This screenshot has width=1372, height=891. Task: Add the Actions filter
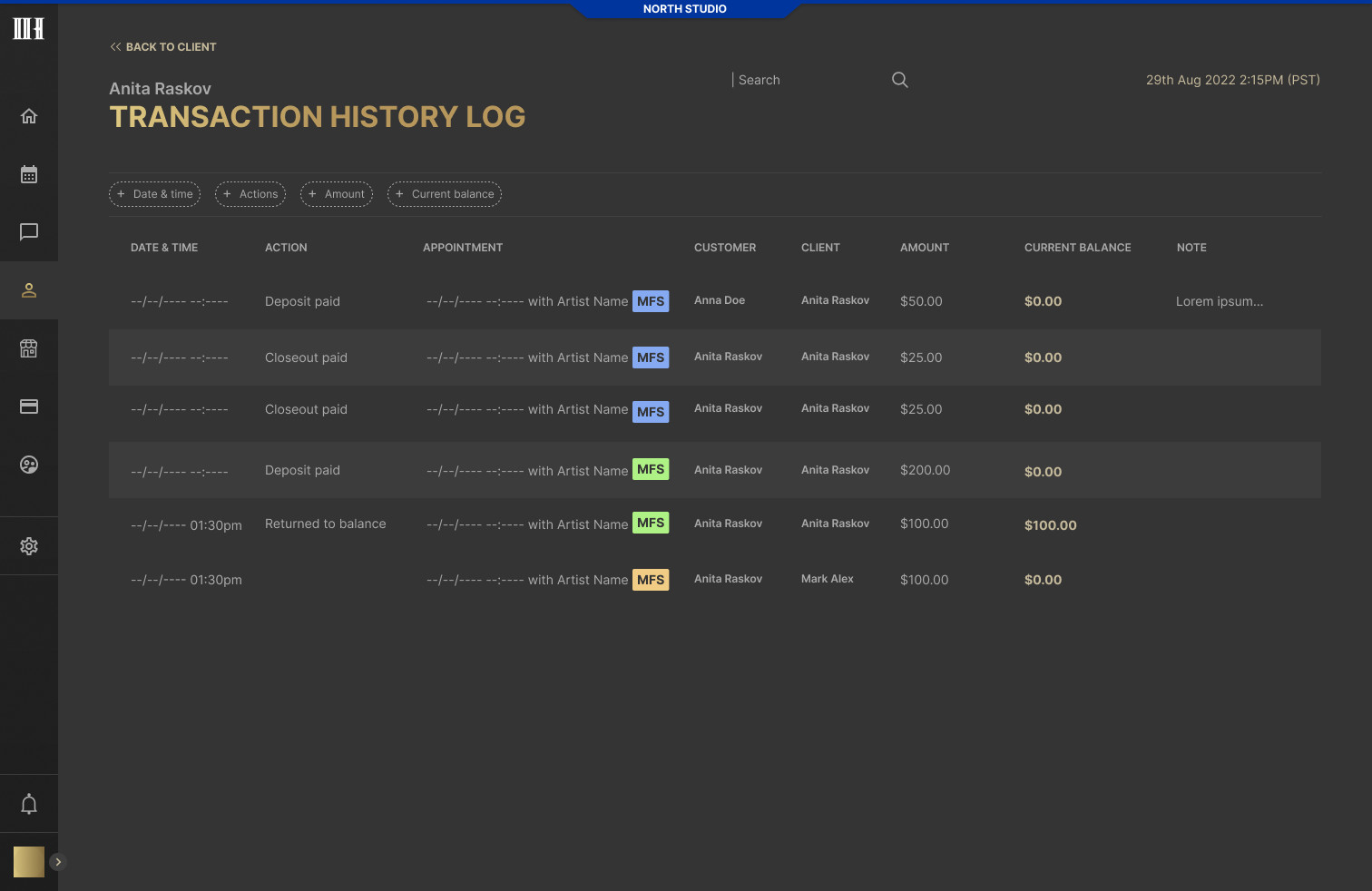tap(250, 194)
